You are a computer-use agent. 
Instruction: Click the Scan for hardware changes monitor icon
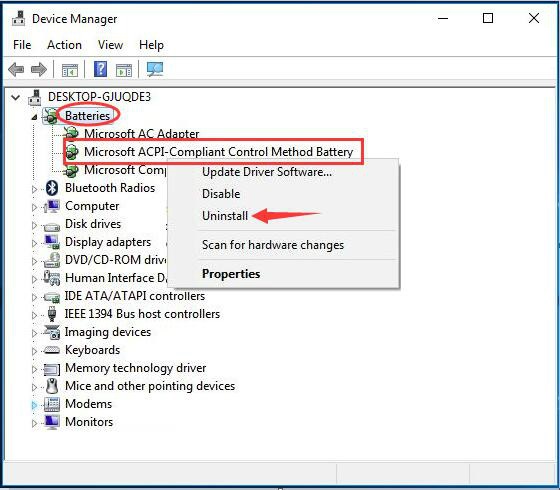click(x=155, y=69)
